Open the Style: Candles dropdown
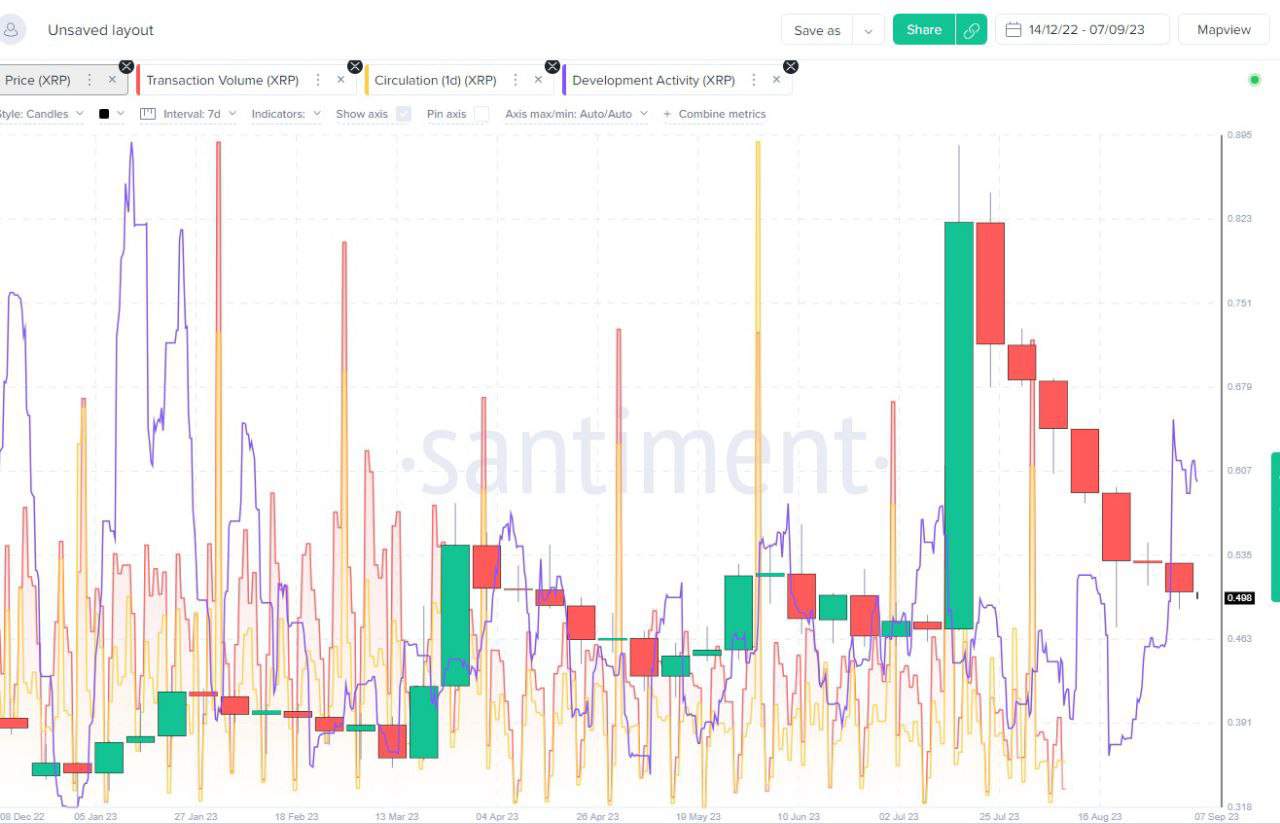The height and width of the screenshot is (824, 1280). [x=45, y=113]
